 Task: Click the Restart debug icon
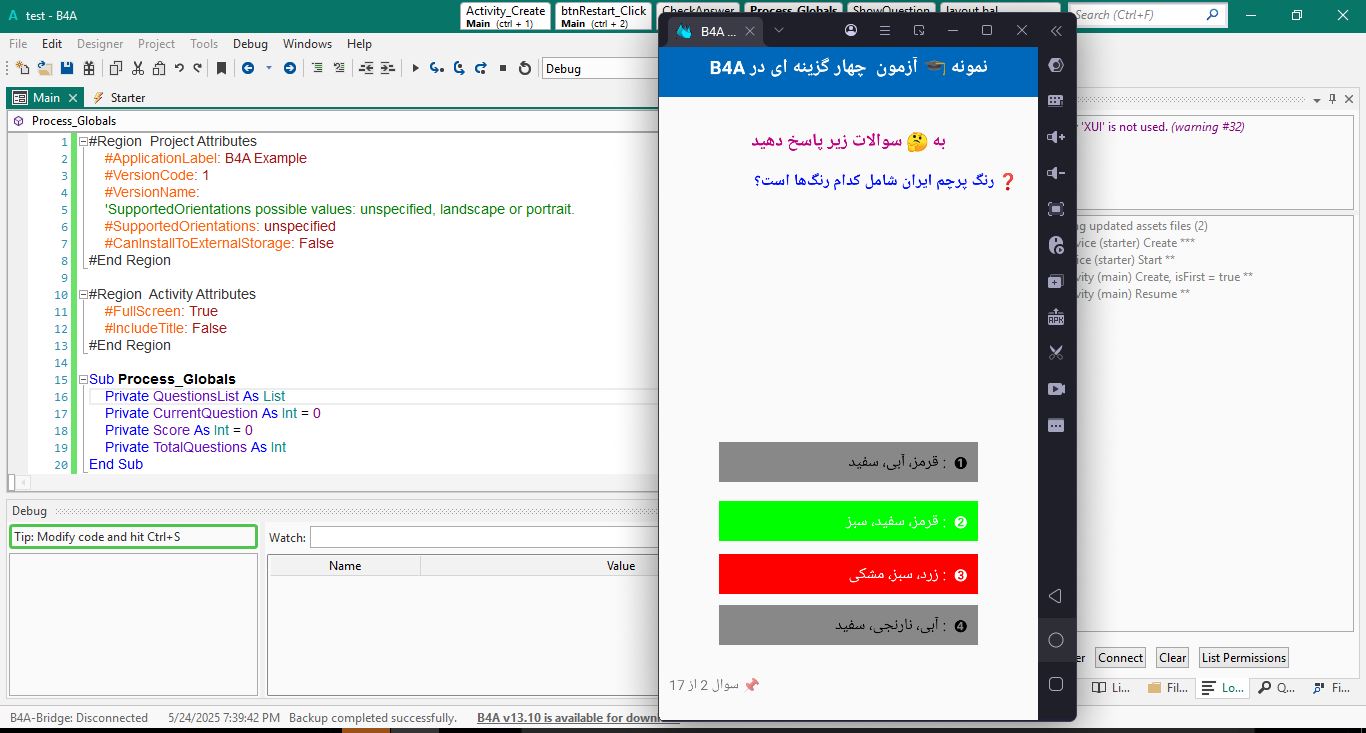pos(525,68)
